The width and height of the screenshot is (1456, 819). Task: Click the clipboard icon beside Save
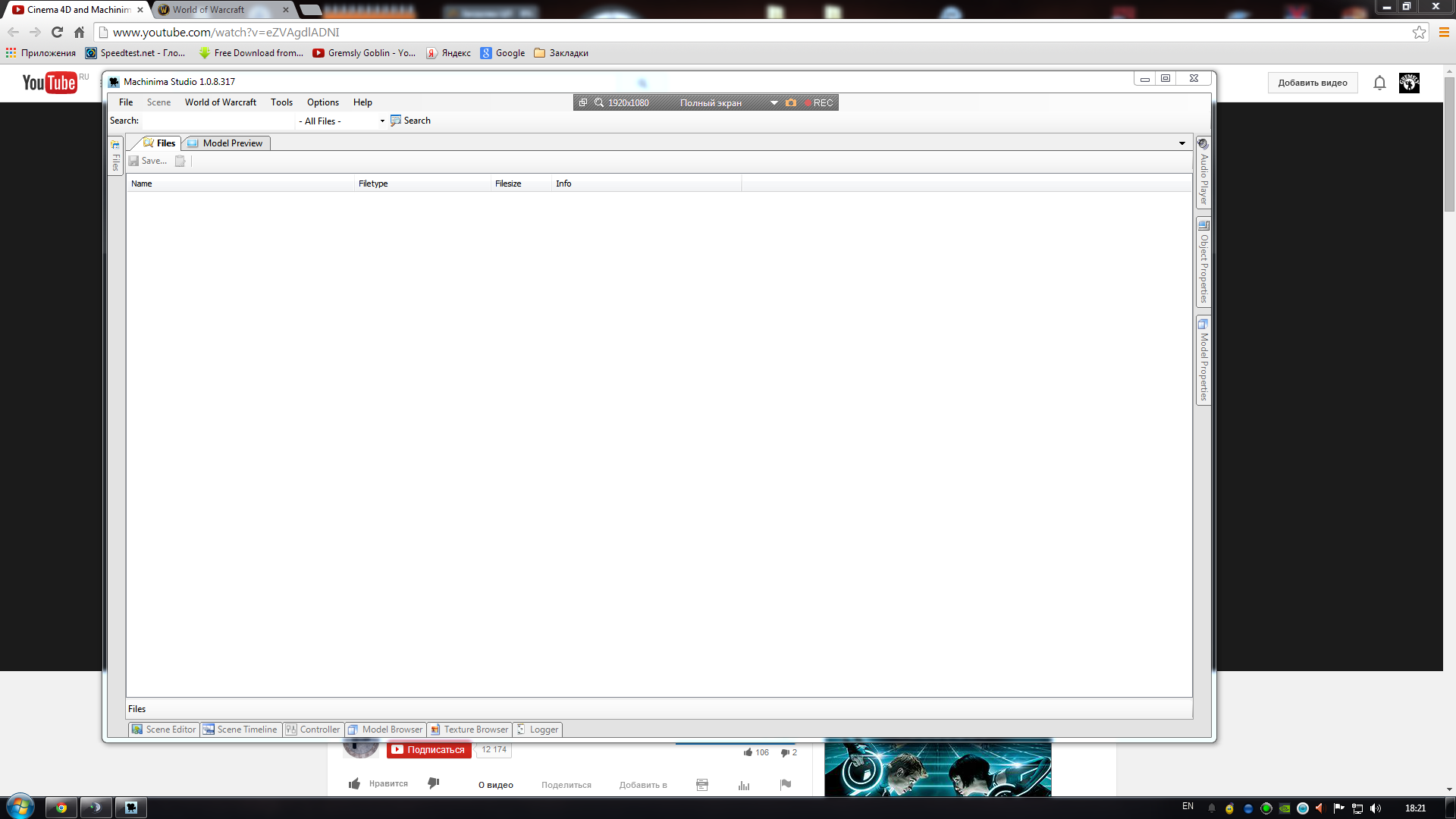[180, 161]
